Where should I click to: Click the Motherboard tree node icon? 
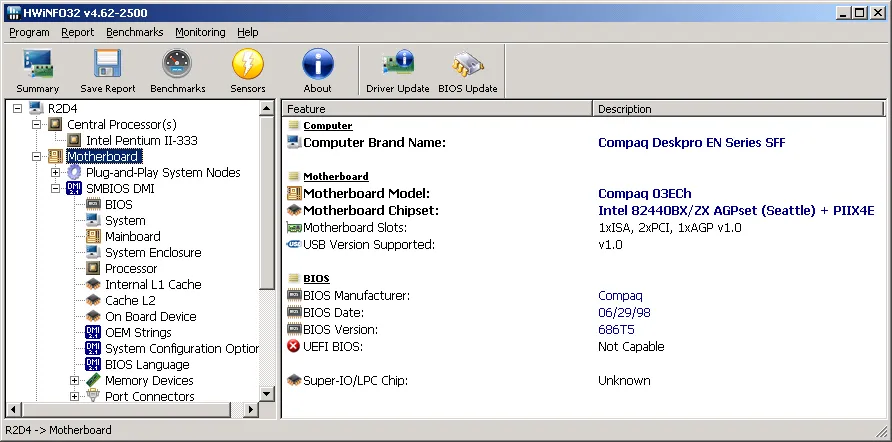[55, 156]
